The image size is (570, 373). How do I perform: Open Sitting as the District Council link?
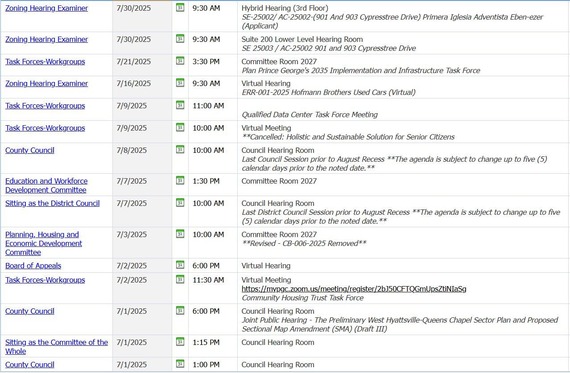tap(52, 203)
